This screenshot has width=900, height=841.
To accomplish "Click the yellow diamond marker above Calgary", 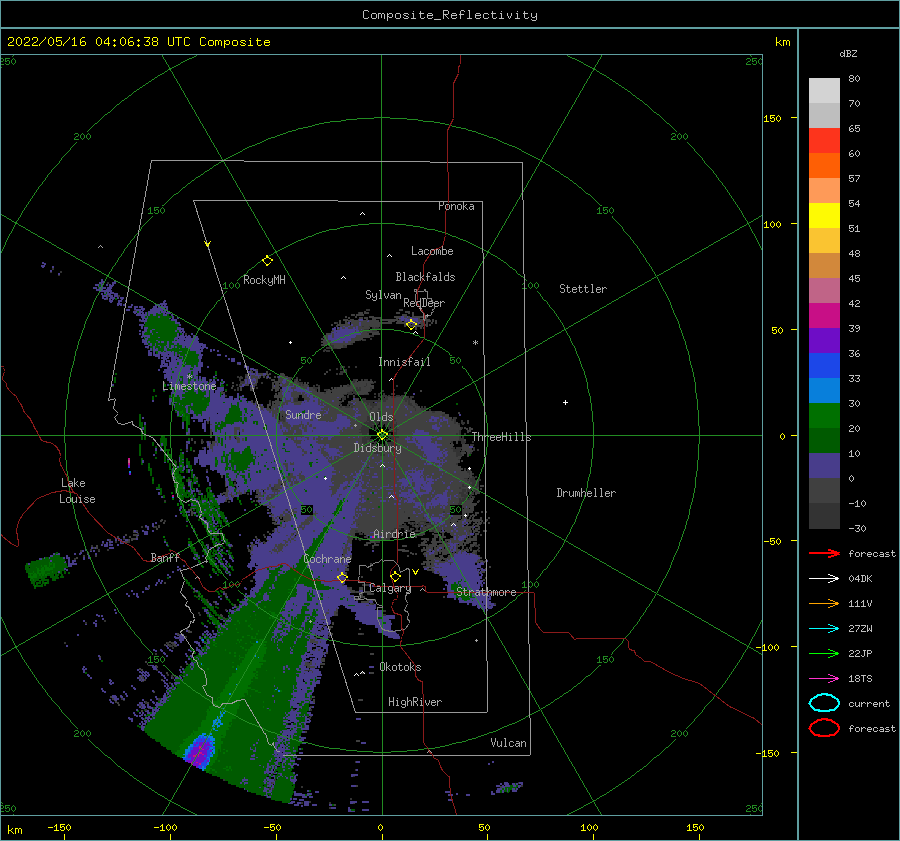I will click(x=395, y=576).
